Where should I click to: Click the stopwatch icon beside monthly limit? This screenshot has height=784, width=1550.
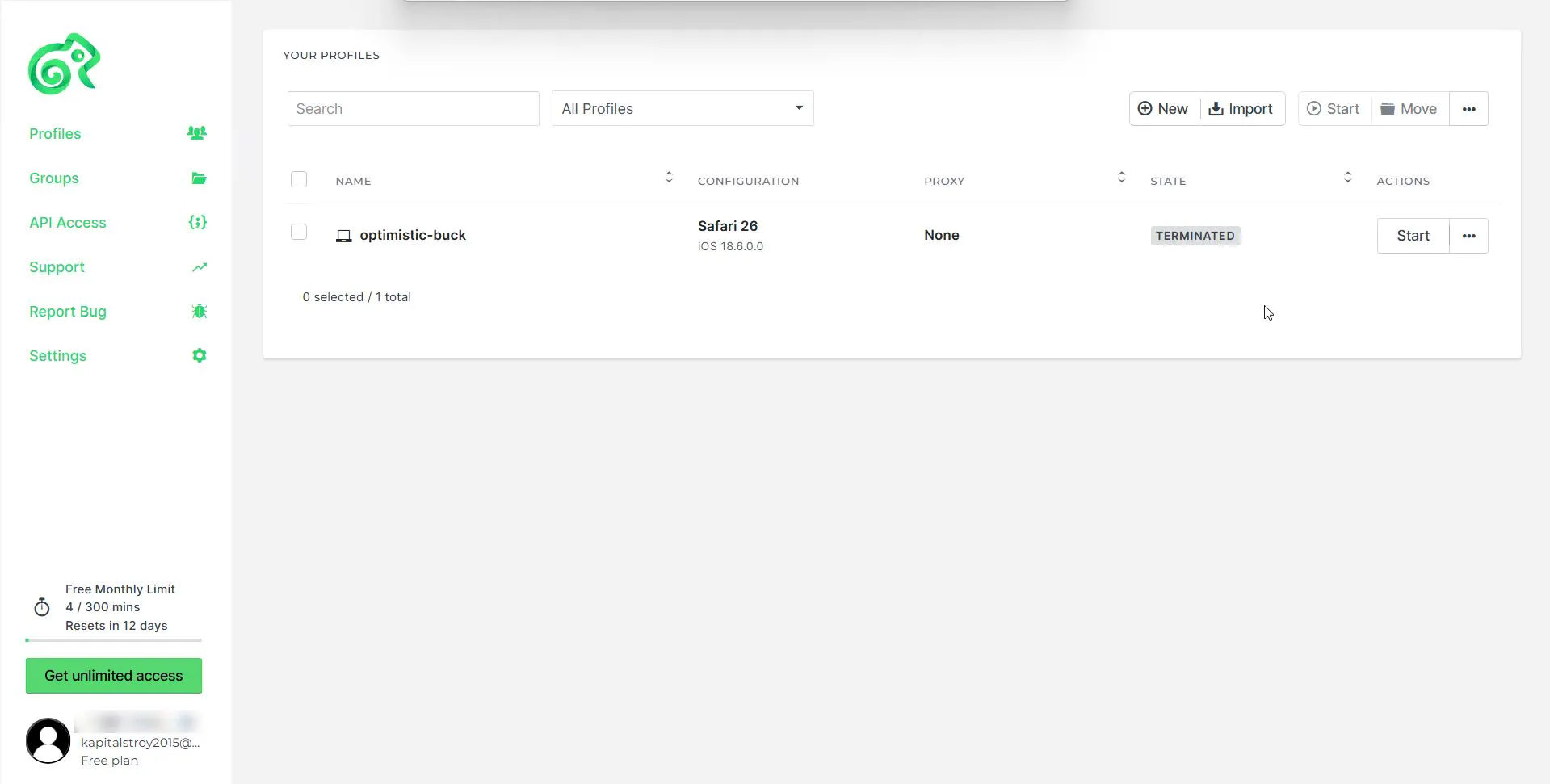tap(42, 607)
